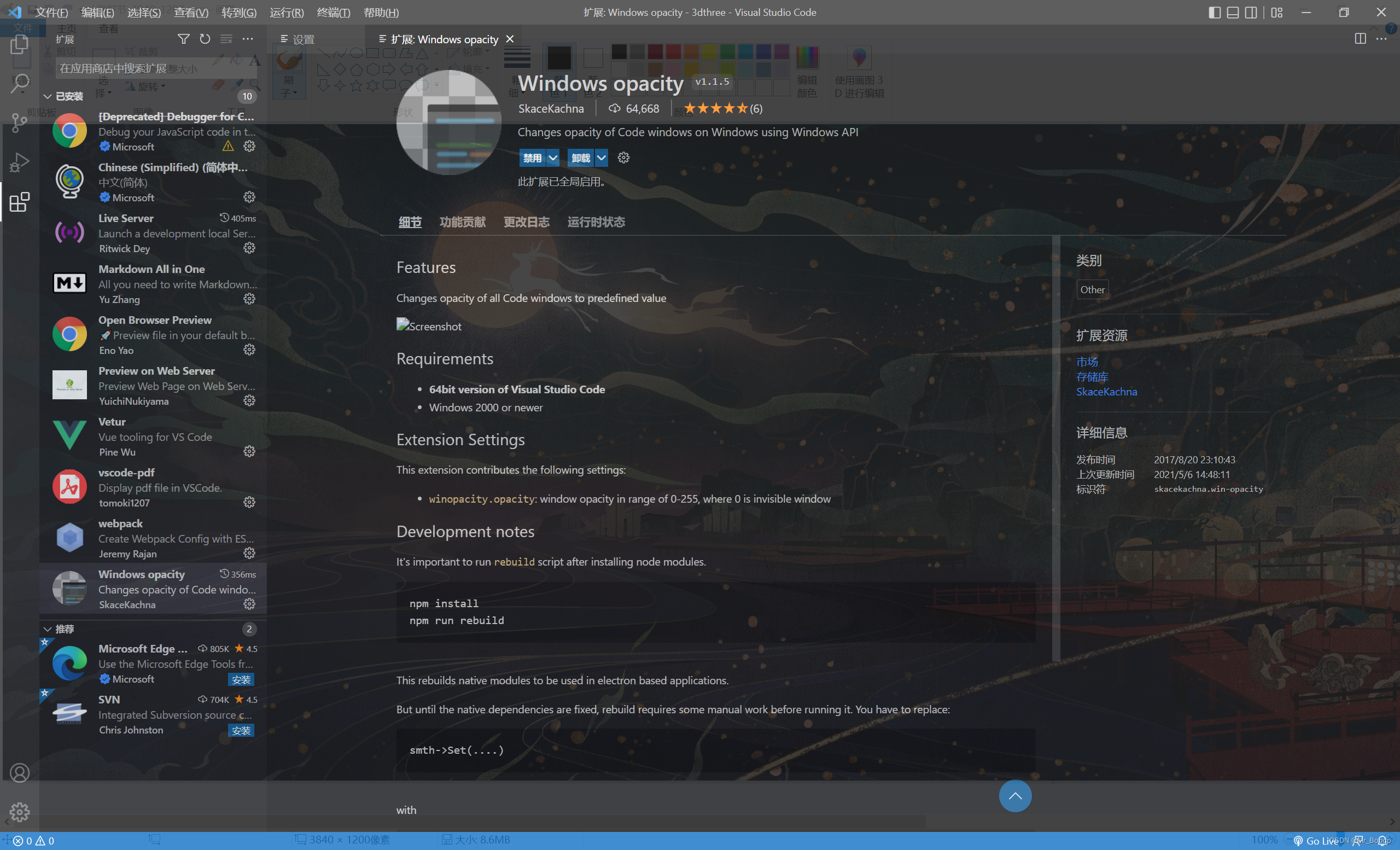Viewport: 1400px width, 850px height.
Task: Install the Microsoft Edge Tools extension
Action: pyautogui.click(x=241, y=679)
